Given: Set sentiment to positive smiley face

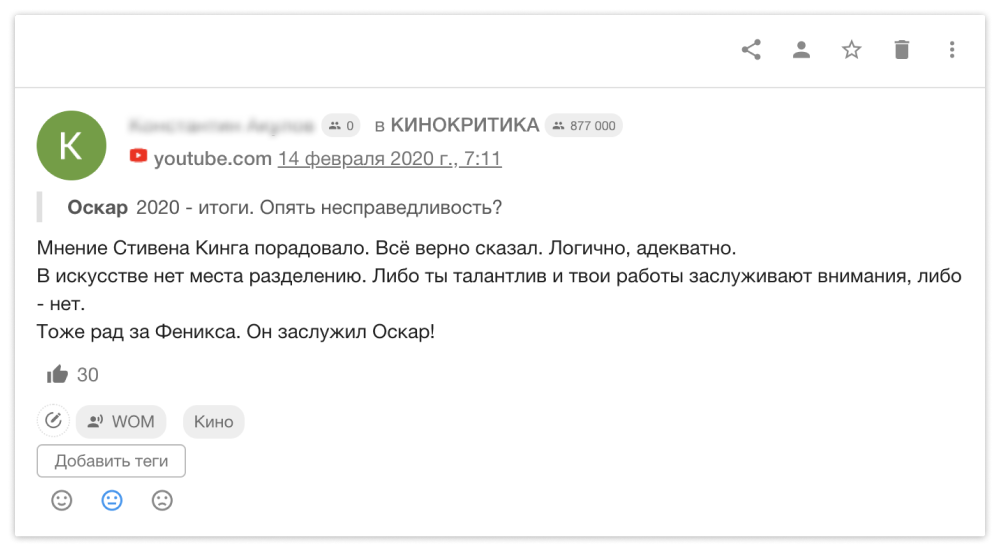Looking at the screenshot, I should click(x=61, y=501).
